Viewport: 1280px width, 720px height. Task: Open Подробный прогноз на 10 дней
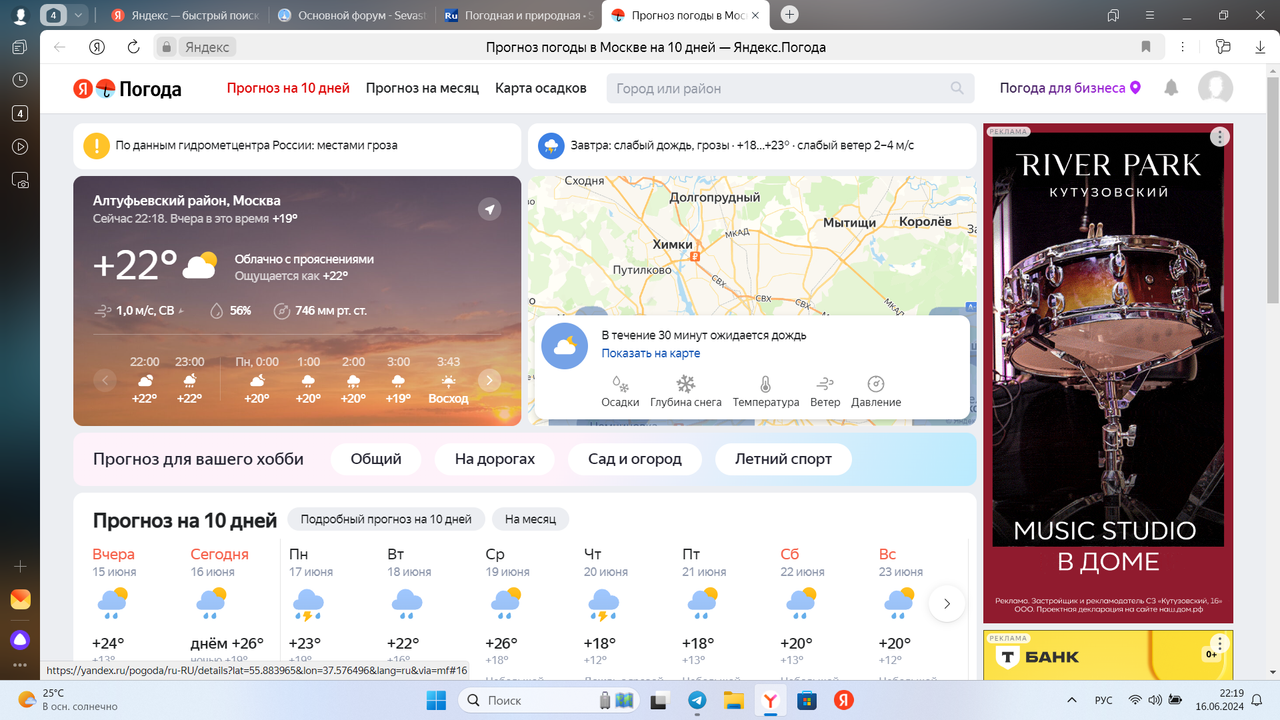click(x=385, y=519)
